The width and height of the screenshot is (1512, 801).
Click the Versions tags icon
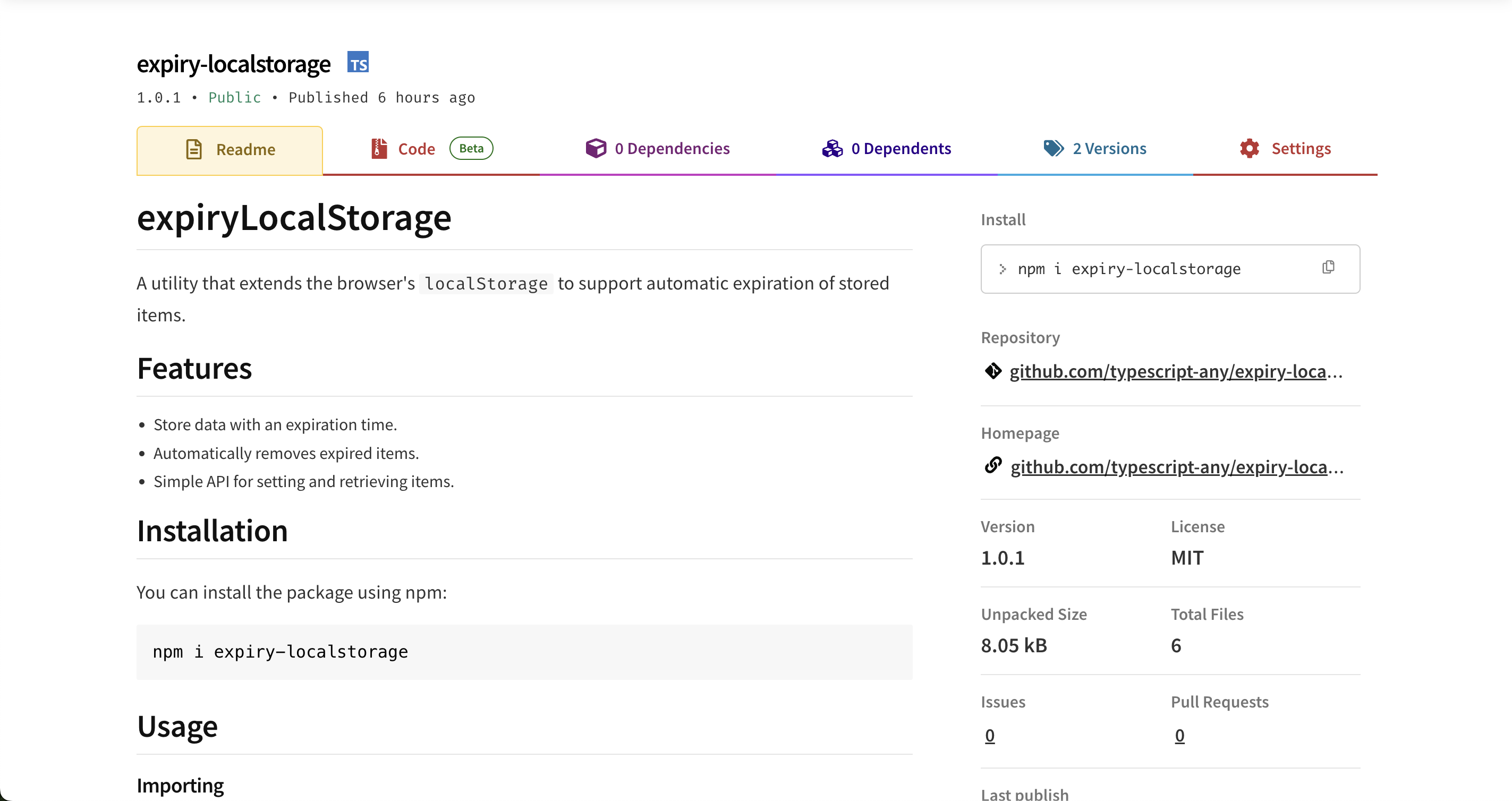coord(1054,149)
